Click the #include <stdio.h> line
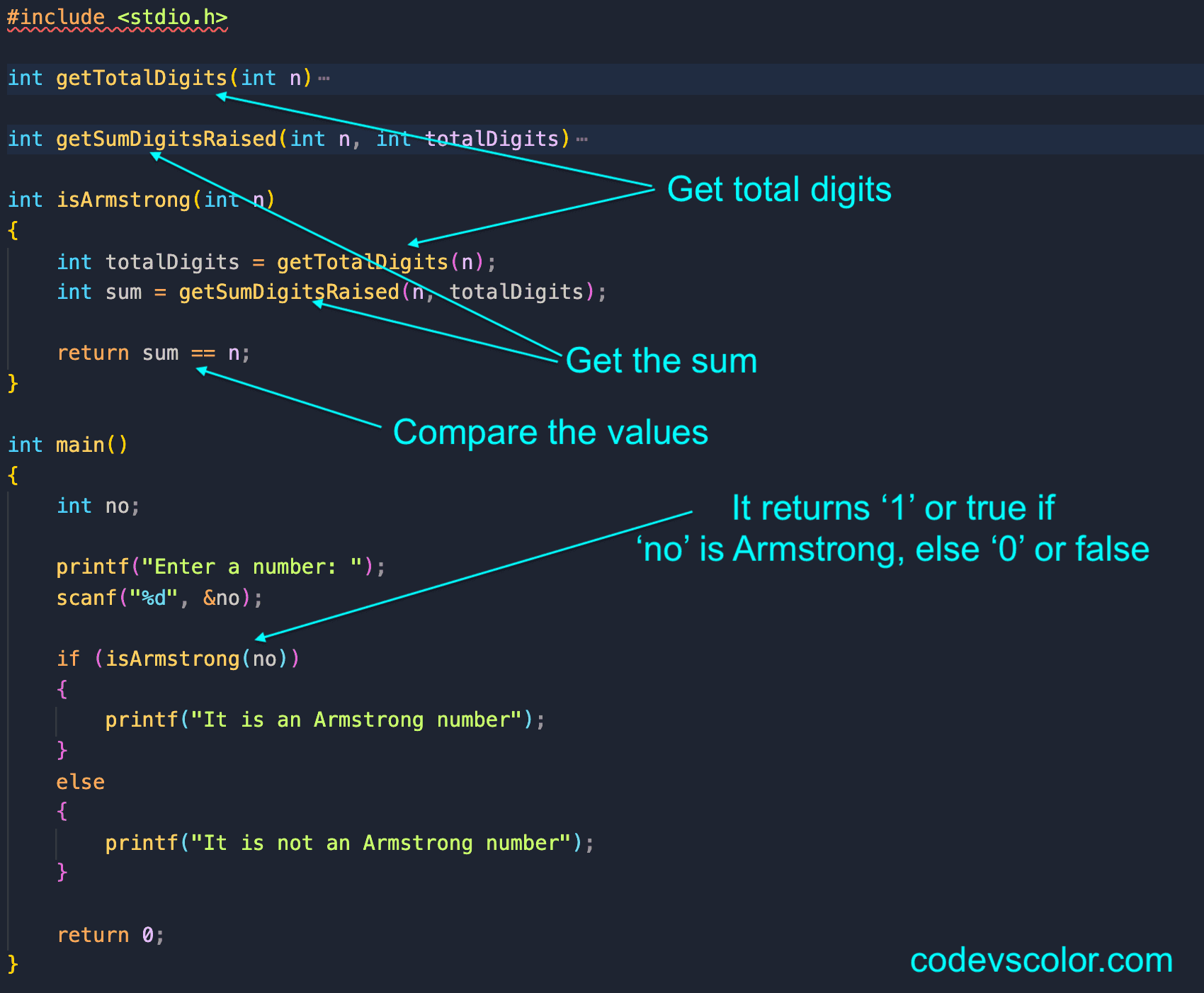Image resolution: width=1204 pixels, height=993 pixels. (x=118, y=17)
